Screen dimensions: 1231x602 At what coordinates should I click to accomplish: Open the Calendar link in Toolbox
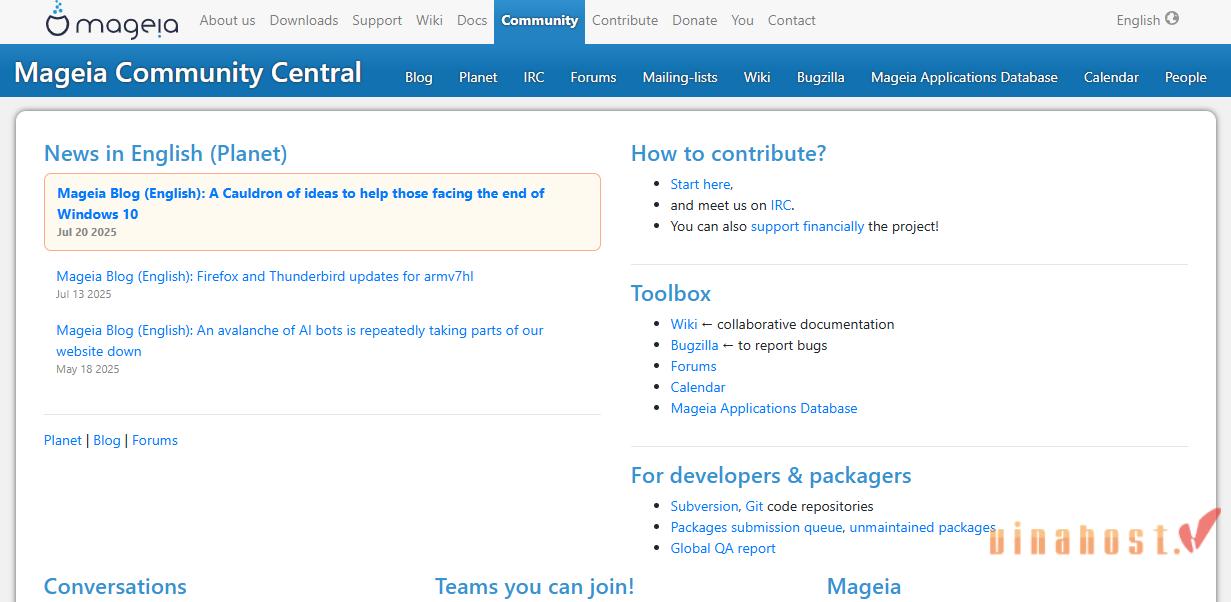tap(698, 387)
